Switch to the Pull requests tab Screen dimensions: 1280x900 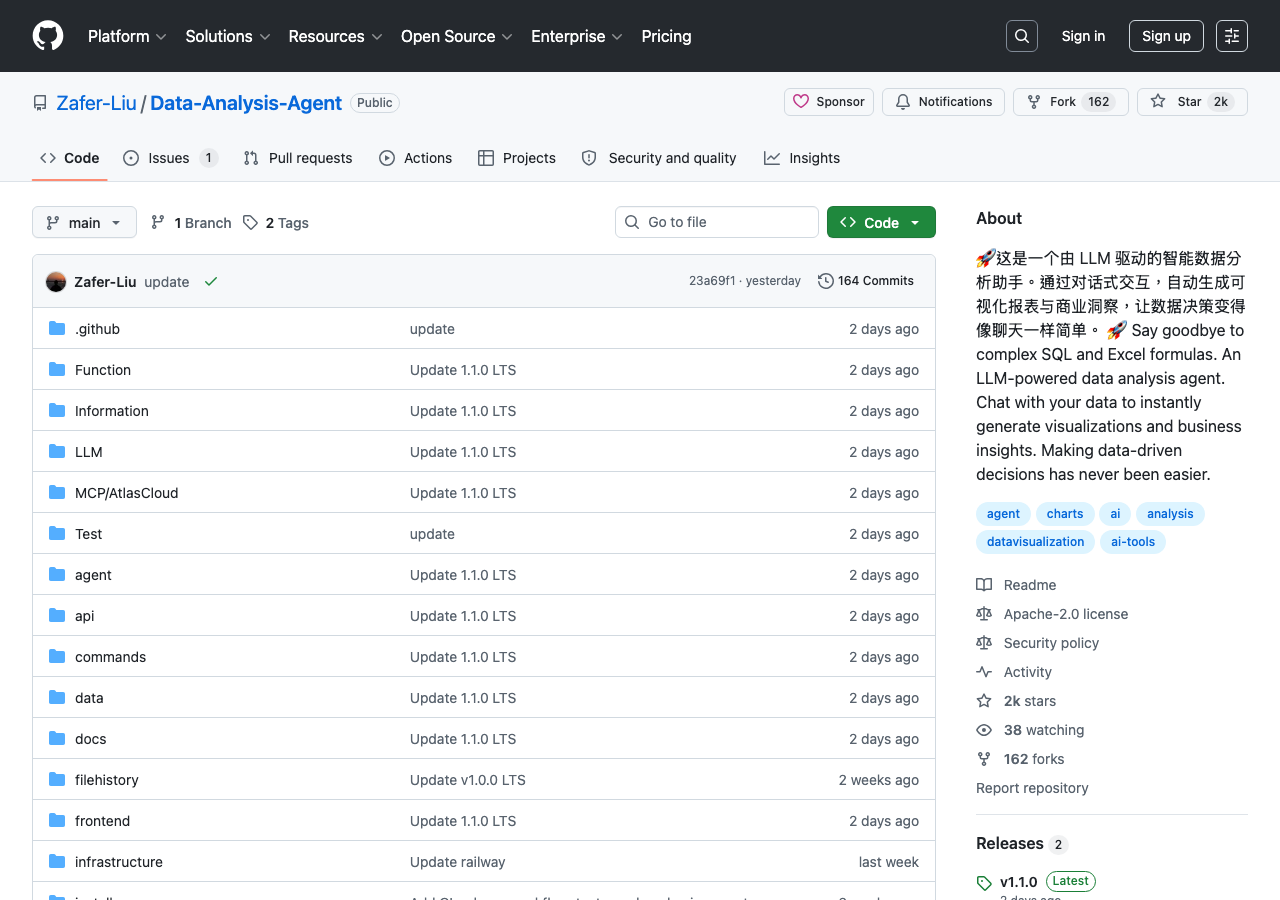(298, 158)
